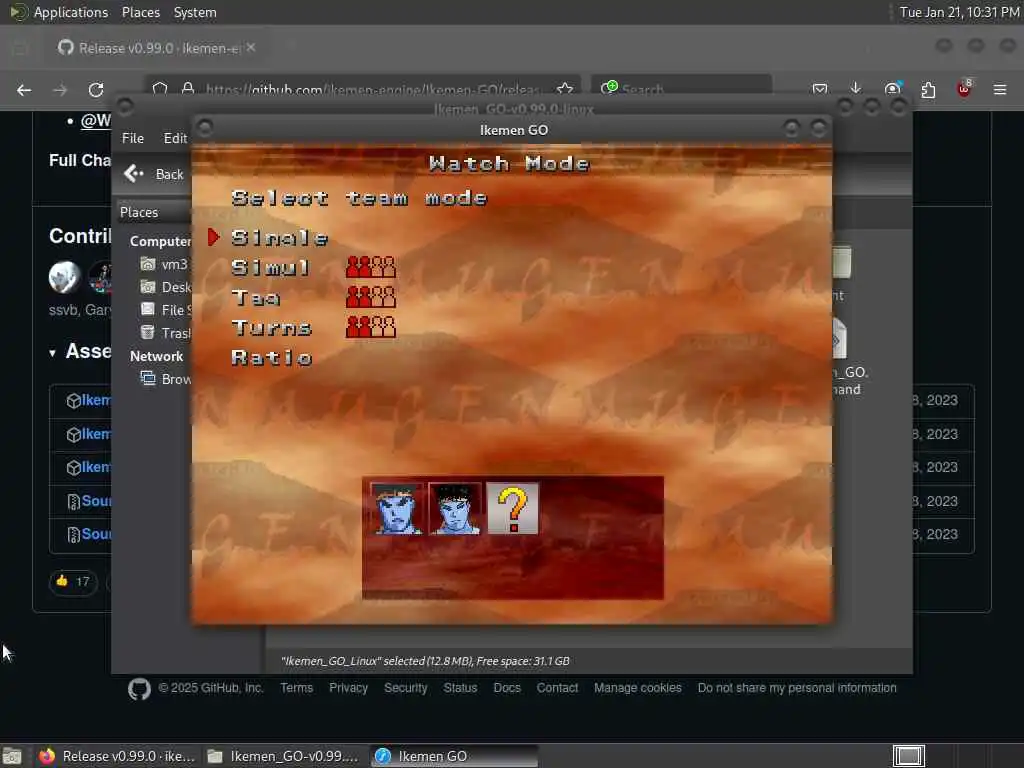Click show desktop icon in bottom panel
1024x768 pixels.
12,756
